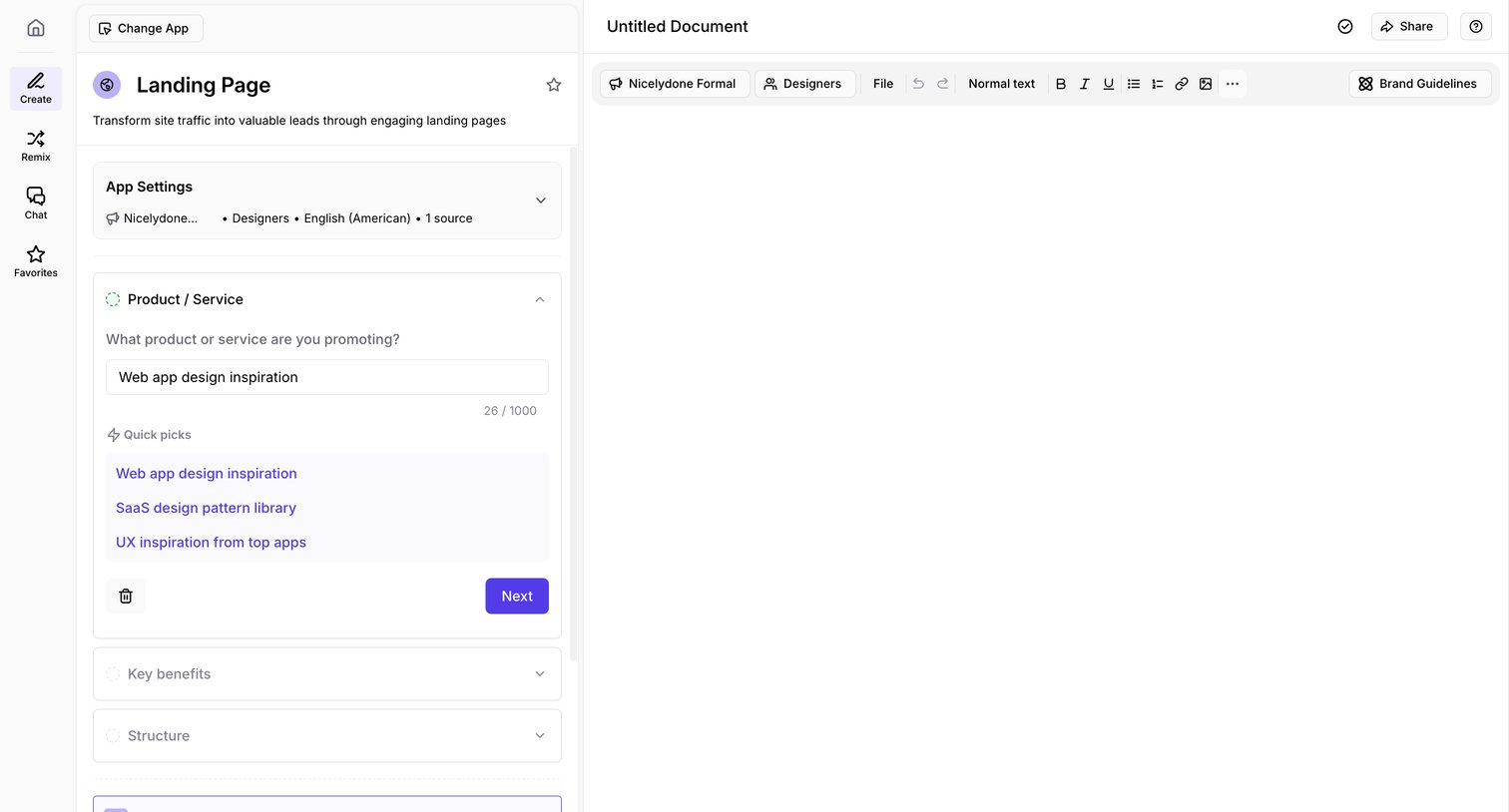Go to Home via house icon

coord(36,28)
